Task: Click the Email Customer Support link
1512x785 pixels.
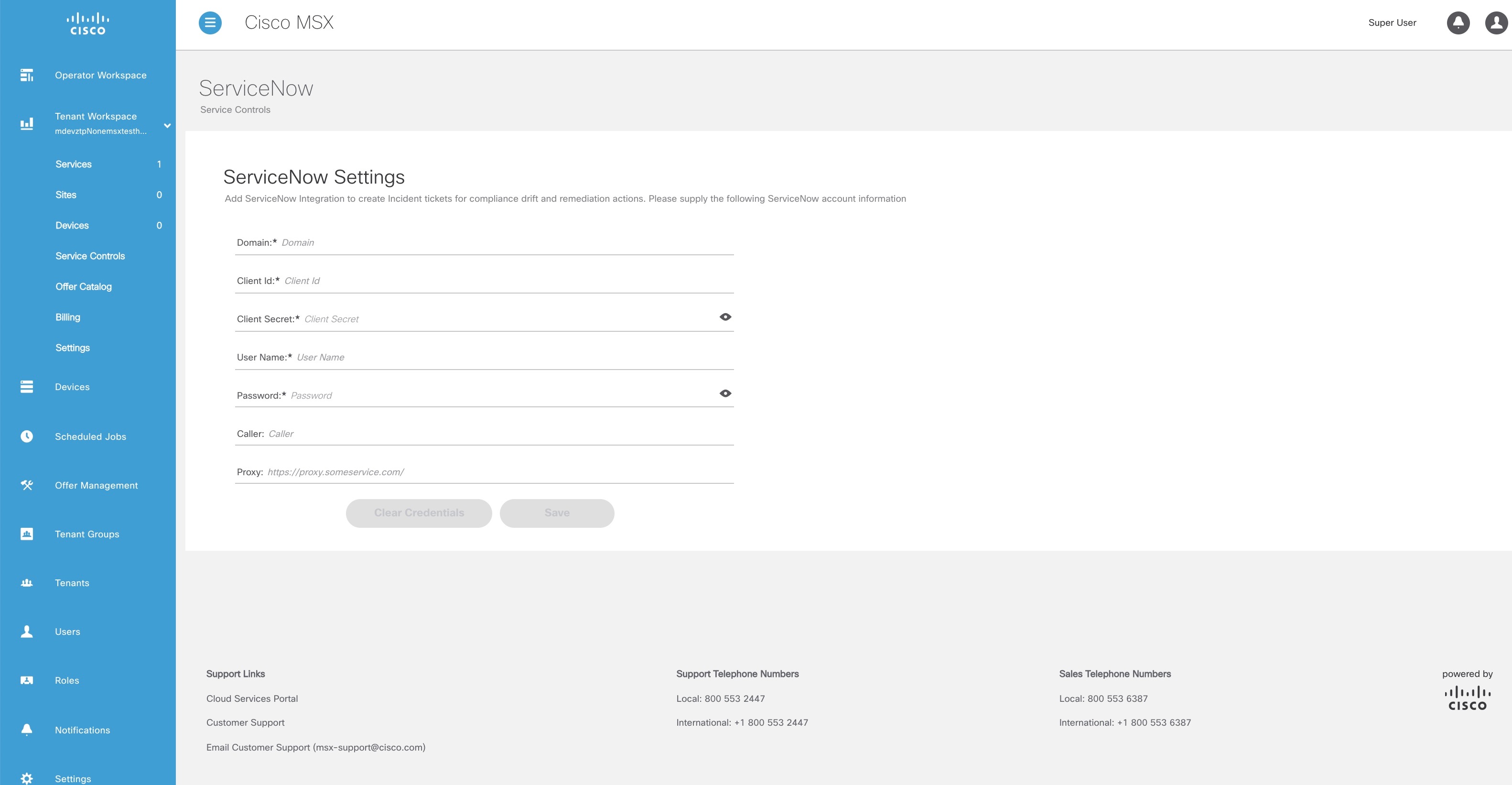Action: click(315, 747)
